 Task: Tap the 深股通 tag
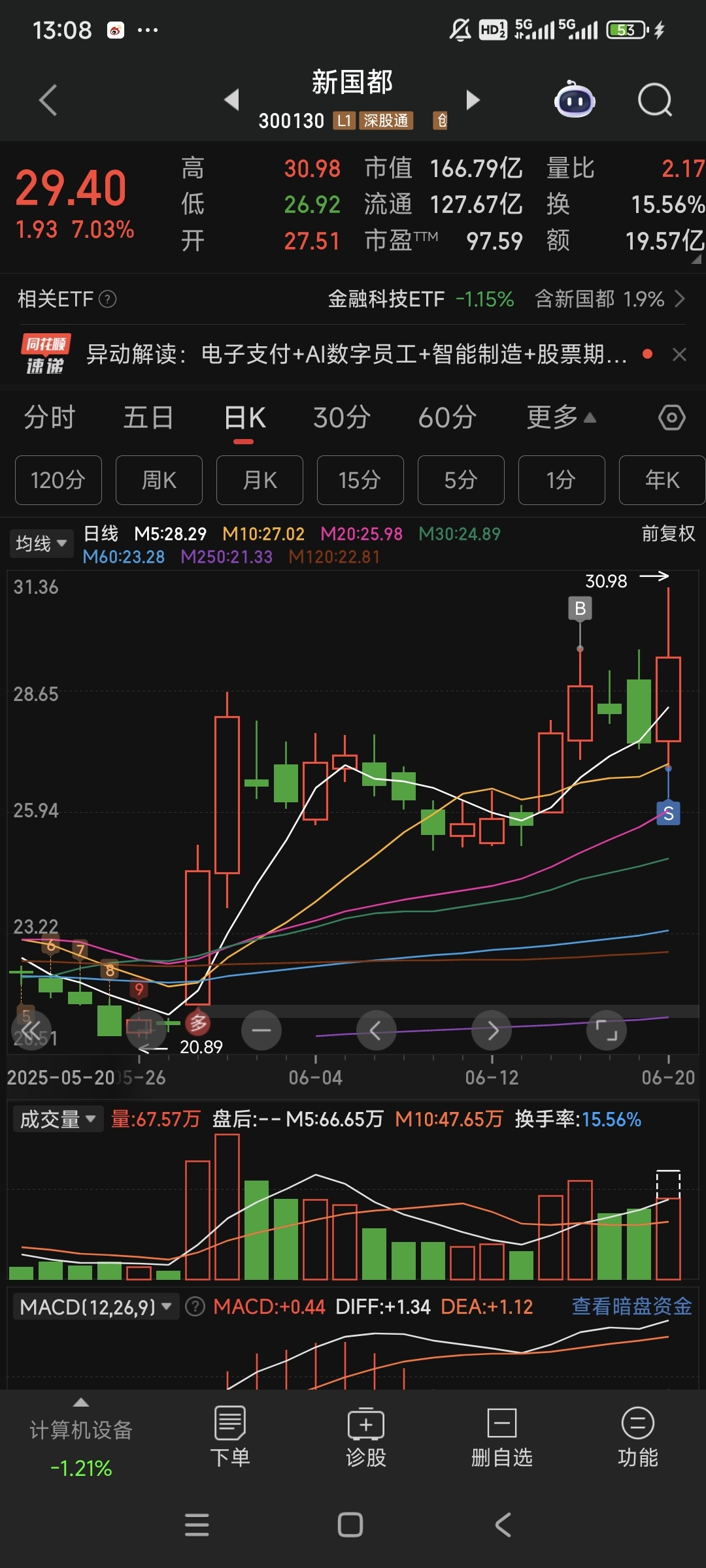pyautogui.click(x=386, y=121)
